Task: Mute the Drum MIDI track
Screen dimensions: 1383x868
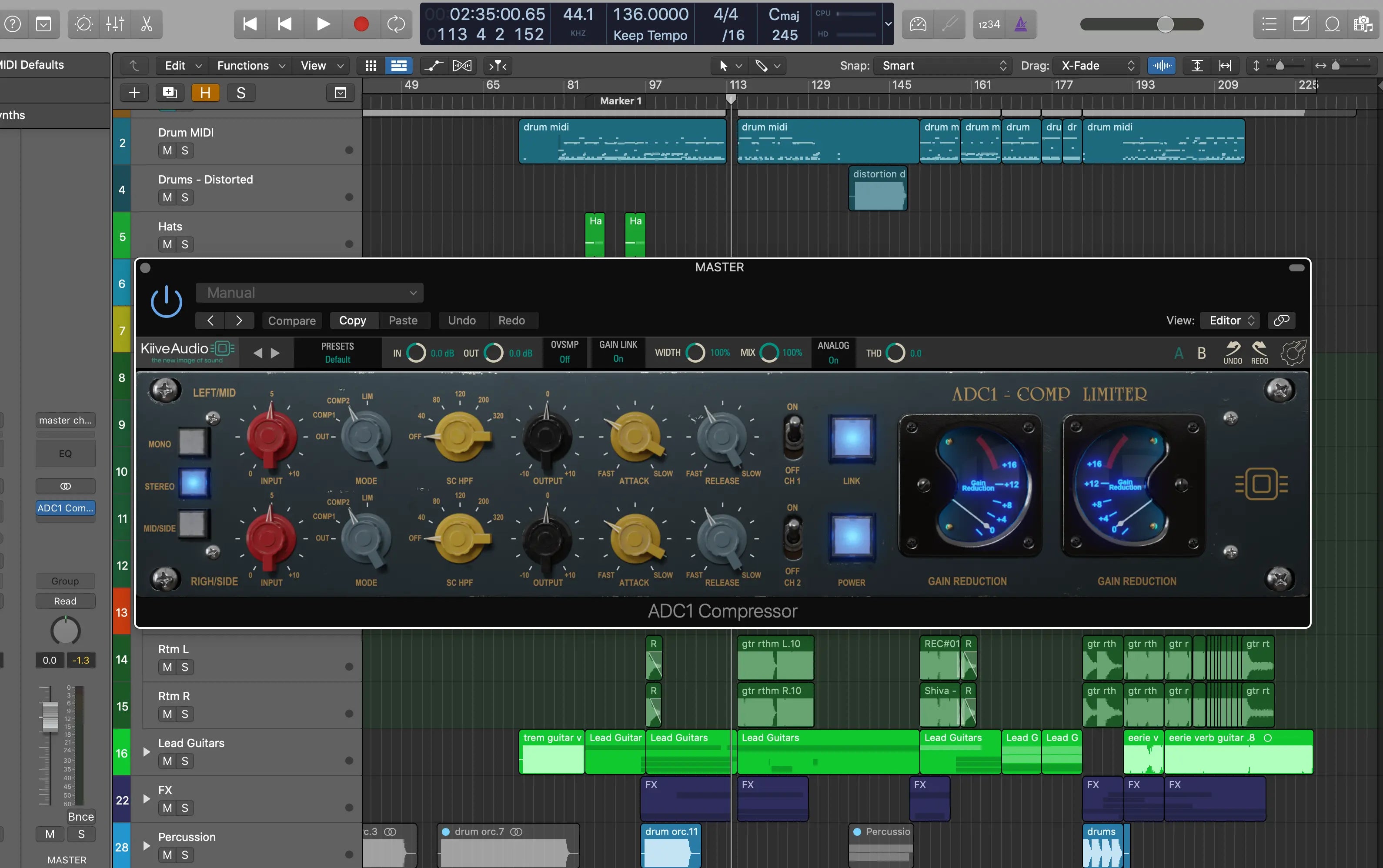Action: coord(167,150)
